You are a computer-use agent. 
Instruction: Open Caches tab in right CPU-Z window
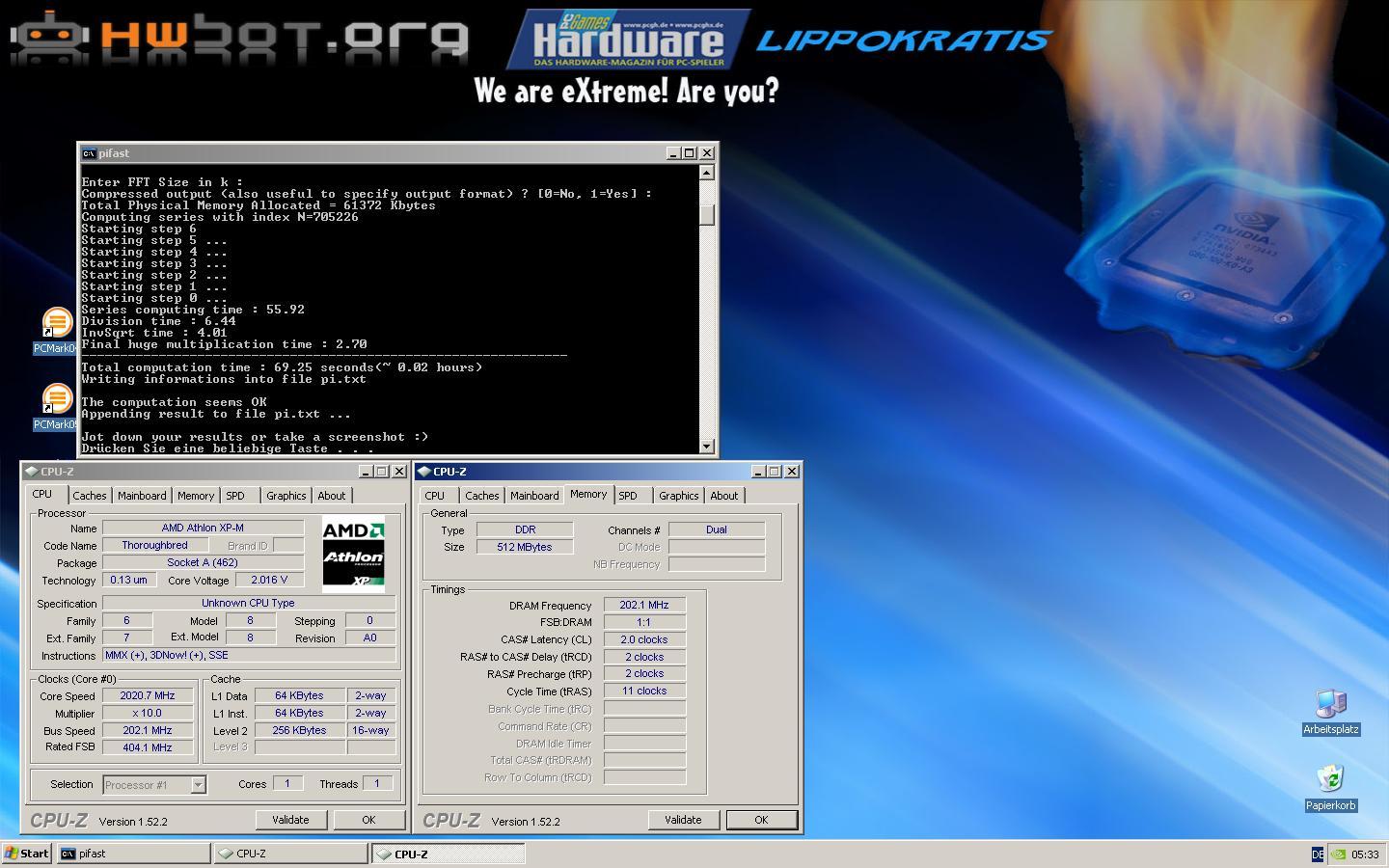pos(482,496)
